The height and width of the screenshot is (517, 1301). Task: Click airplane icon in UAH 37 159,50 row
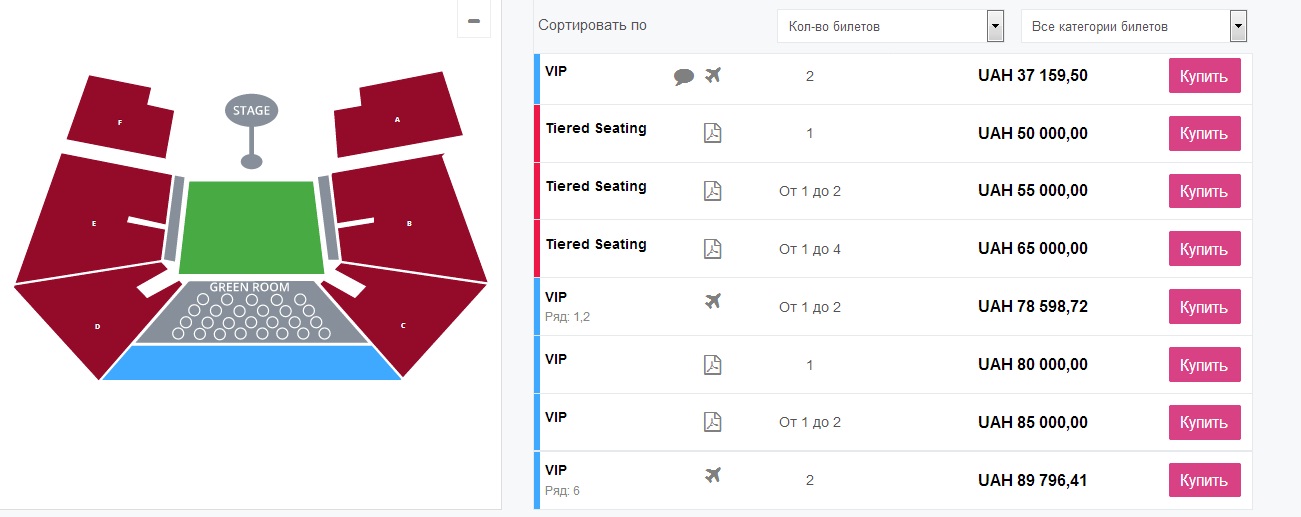coord(712,75)
